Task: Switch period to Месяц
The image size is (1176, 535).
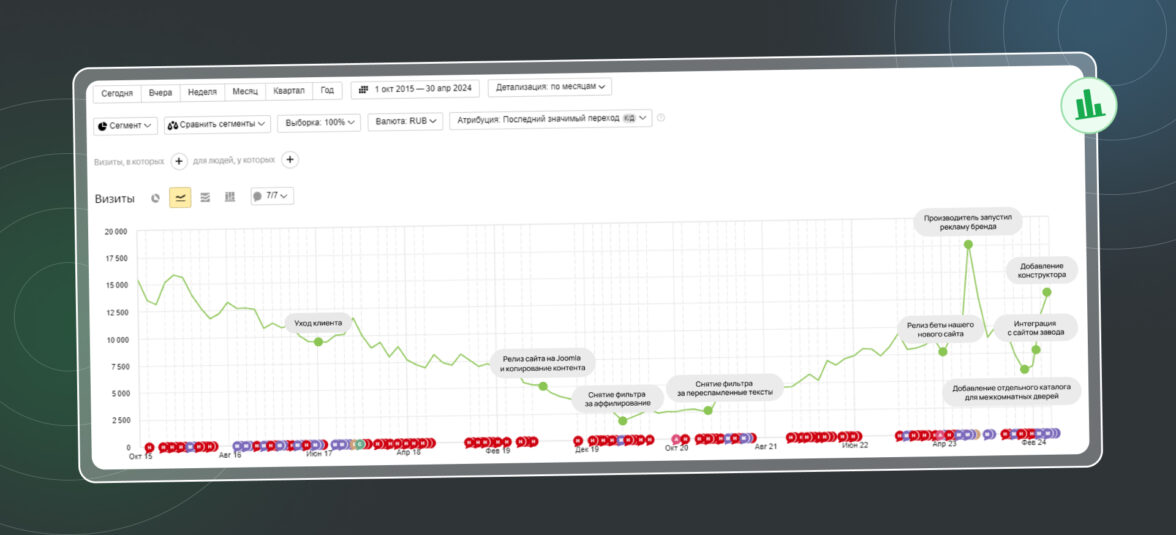Action: coord(245,92)
